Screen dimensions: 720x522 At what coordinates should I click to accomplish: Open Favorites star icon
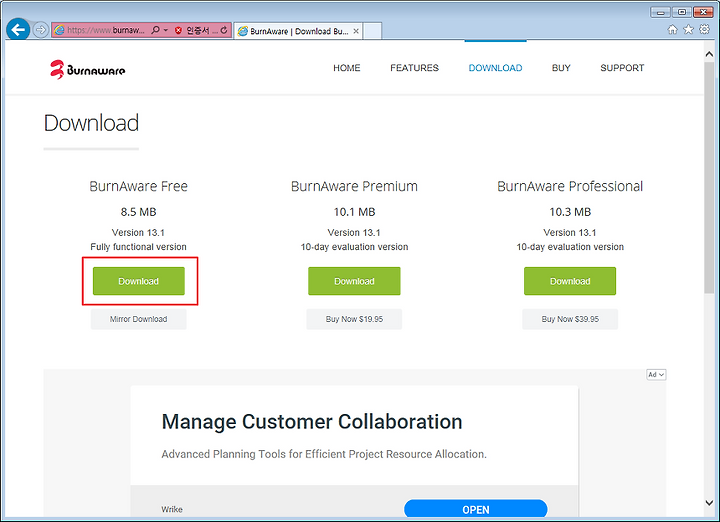(688, 30)
